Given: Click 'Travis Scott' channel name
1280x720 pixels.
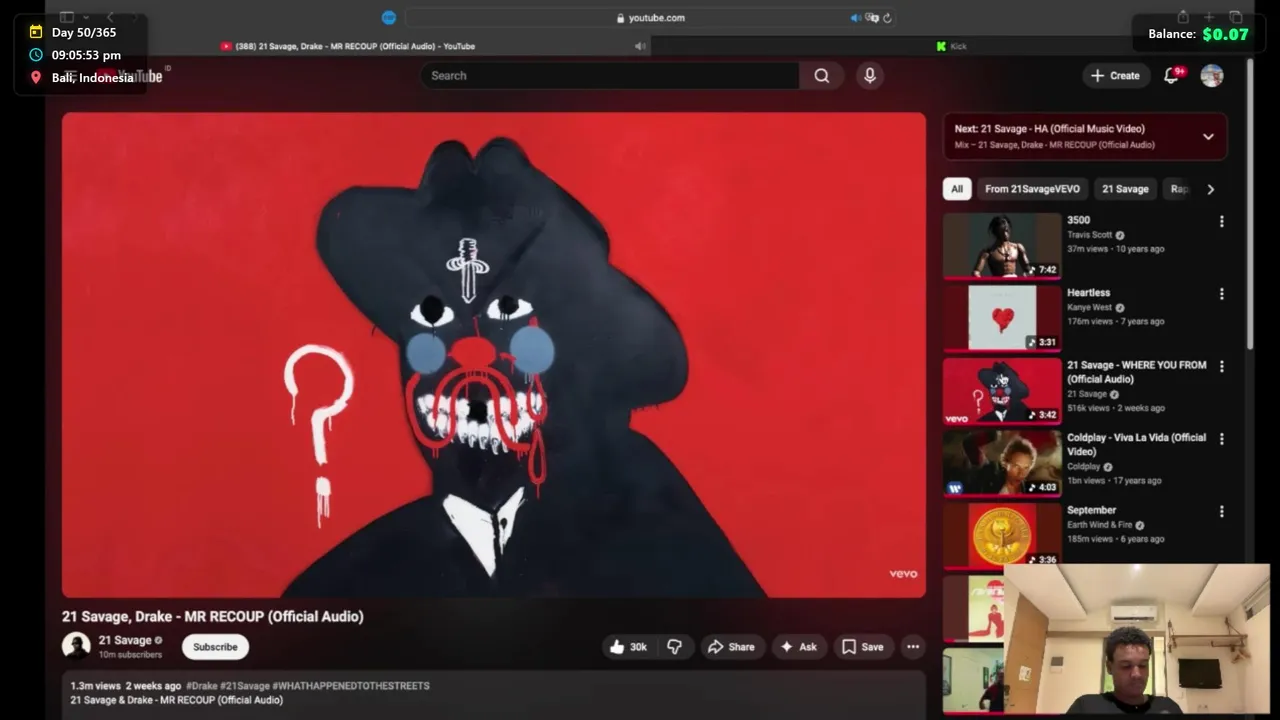Looking at the screenshot, I should coord(1089,235).
